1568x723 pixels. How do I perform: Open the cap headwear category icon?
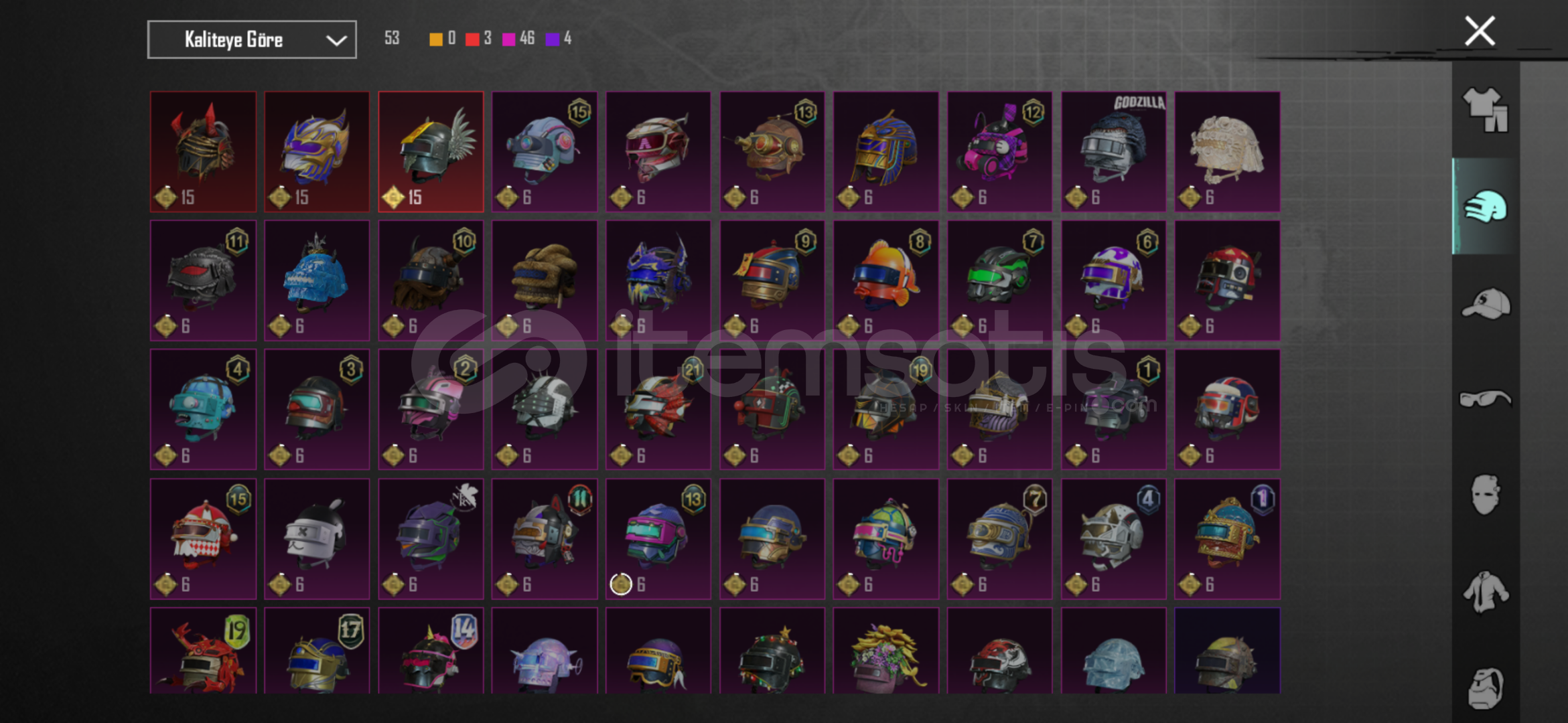click(x=1486, y=303)
